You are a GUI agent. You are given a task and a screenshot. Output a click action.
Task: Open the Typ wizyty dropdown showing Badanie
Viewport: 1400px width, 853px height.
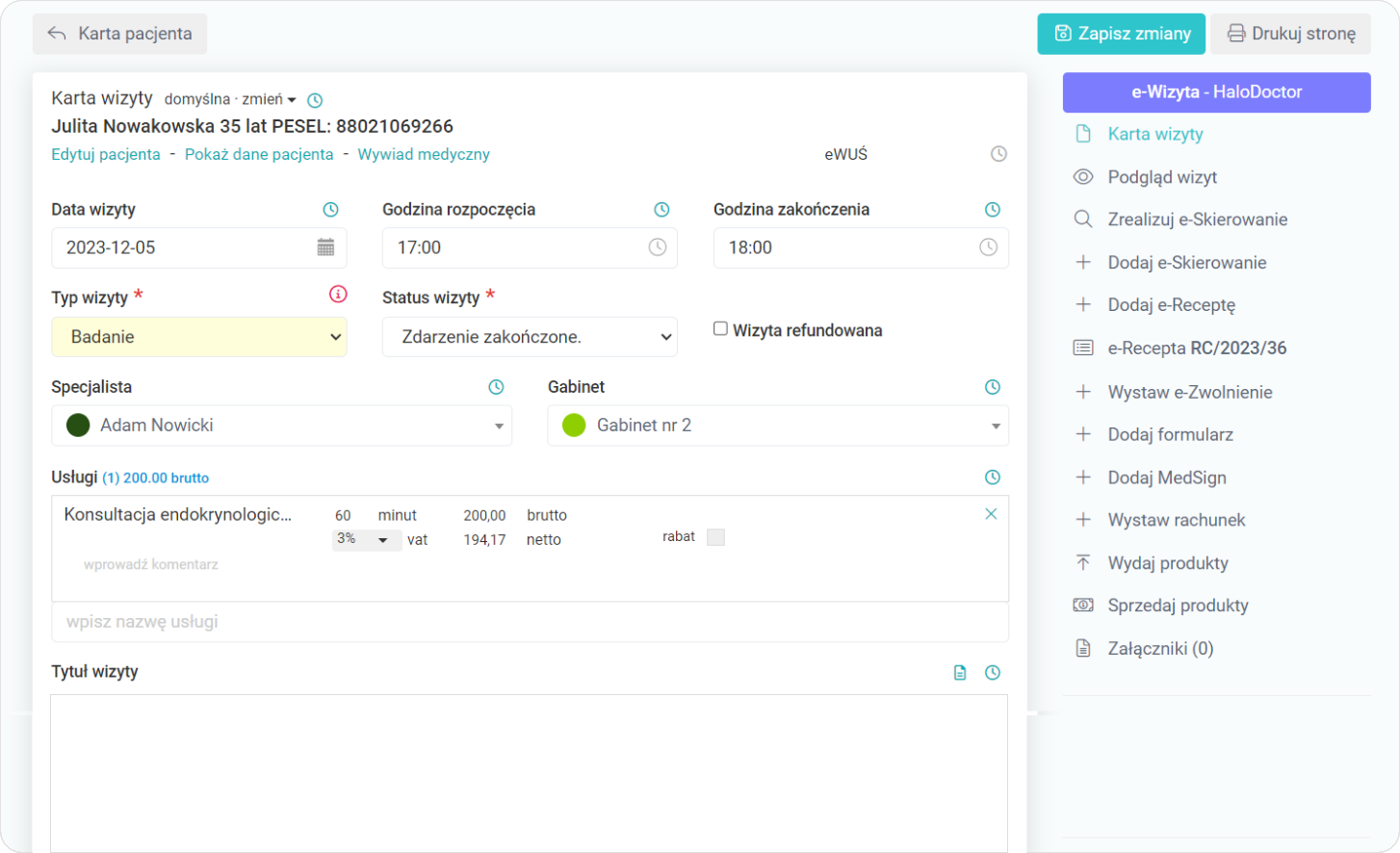(x=199, y=337)
